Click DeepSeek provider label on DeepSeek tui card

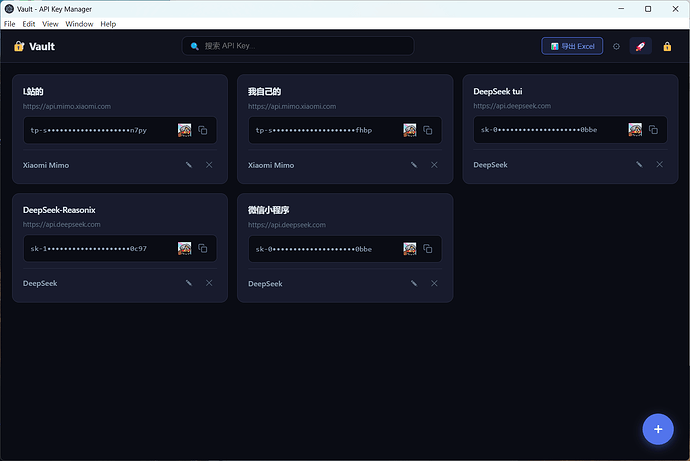491,165
